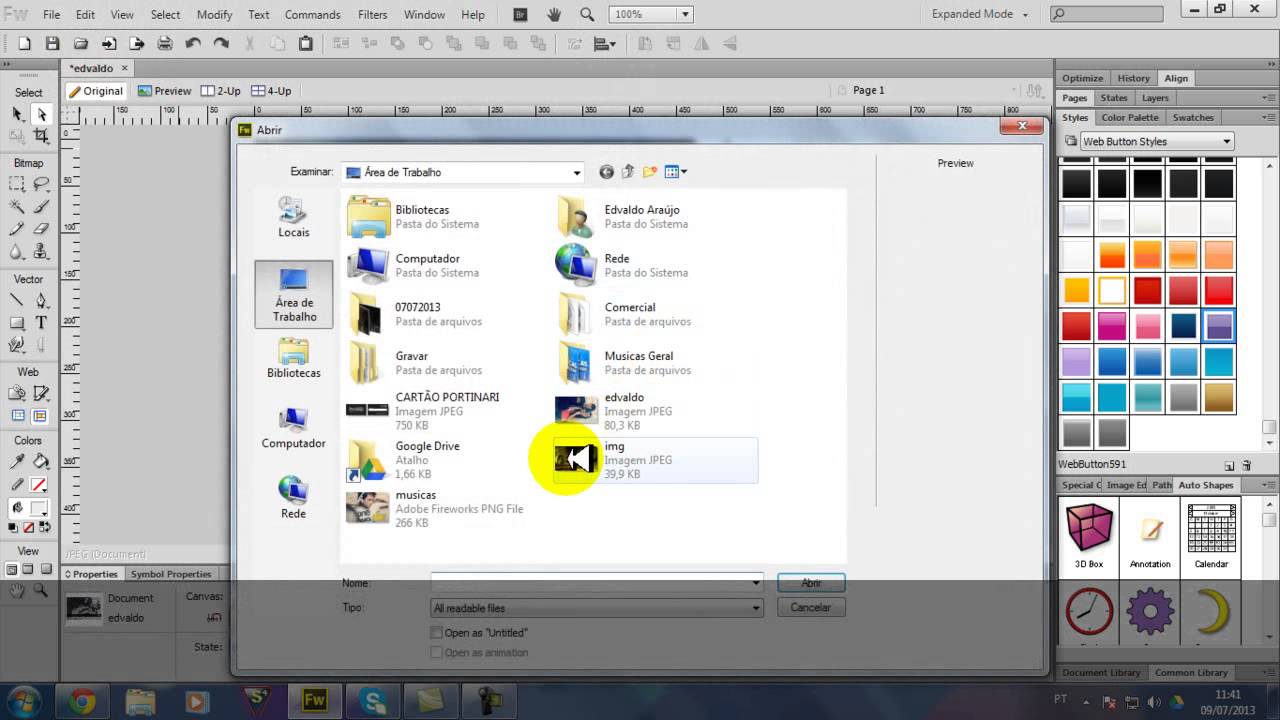1280x720 pixels.
Task: Pick the Rubber Stamp tool
Action: pos(41,252)
